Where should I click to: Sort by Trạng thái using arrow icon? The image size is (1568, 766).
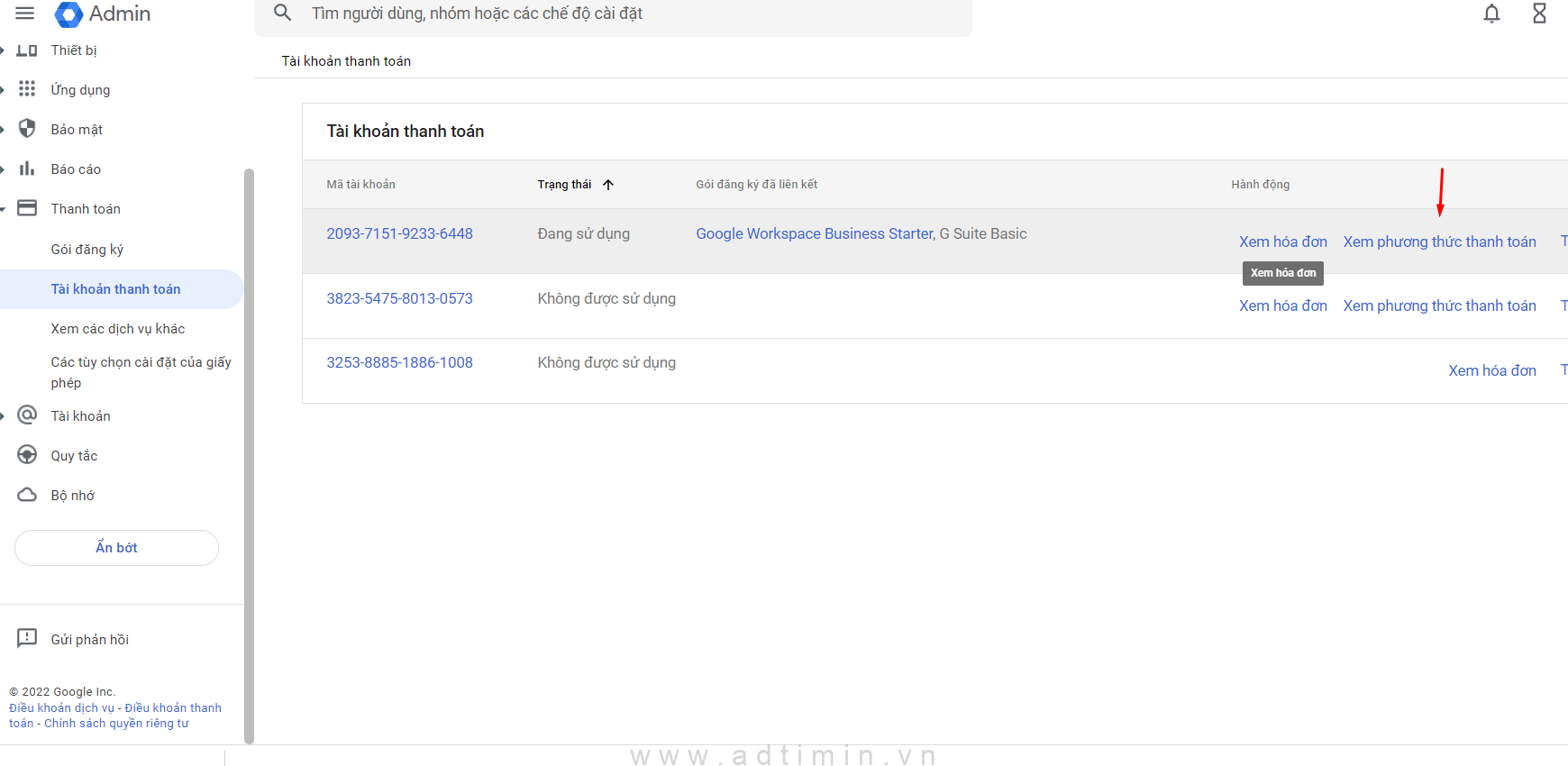608,185
